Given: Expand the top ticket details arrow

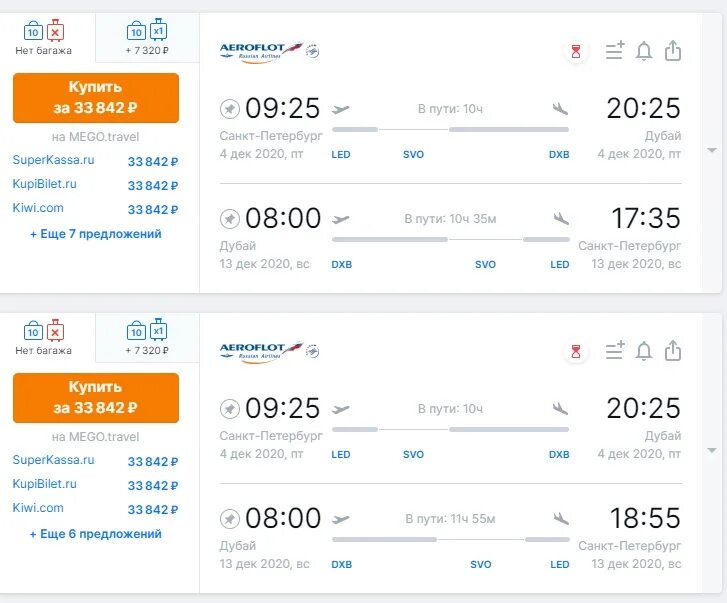Looking at the screenshot, I should [x=711, y=151].
